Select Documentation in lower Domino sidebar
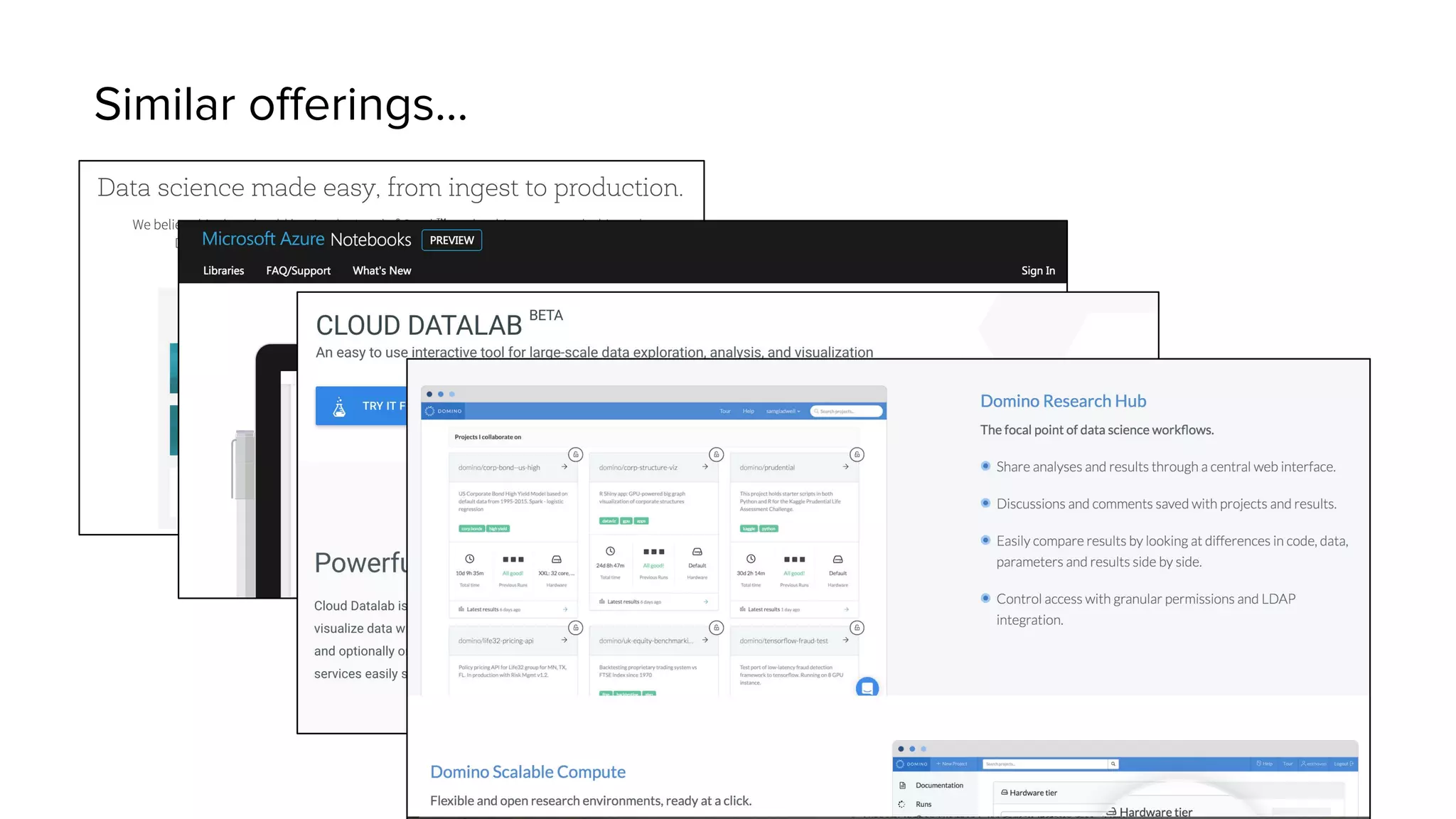 coord(938,786)
